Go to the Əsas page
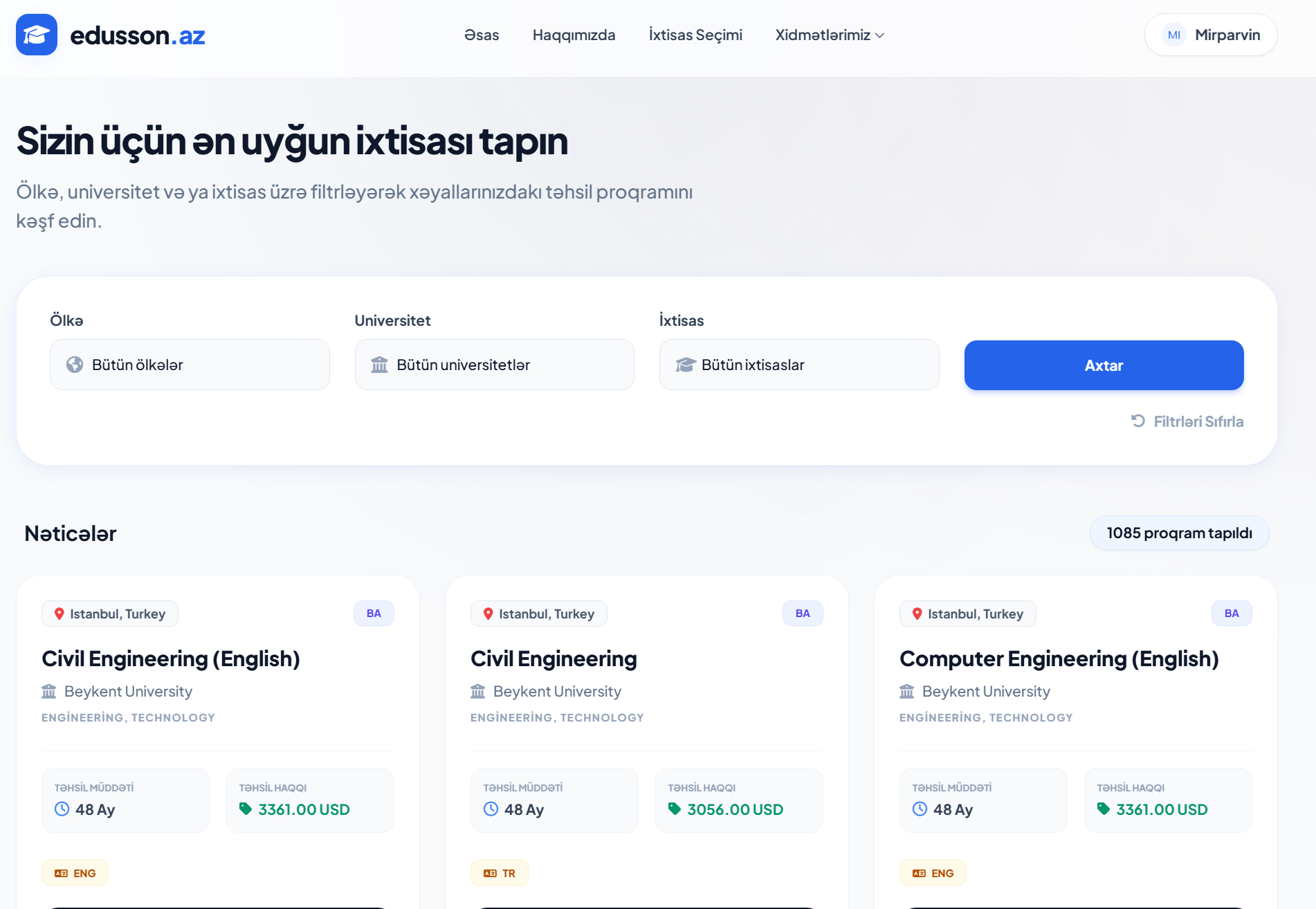Image resolution: width=1316 pixels, height=909 pixels. [482, 35]
